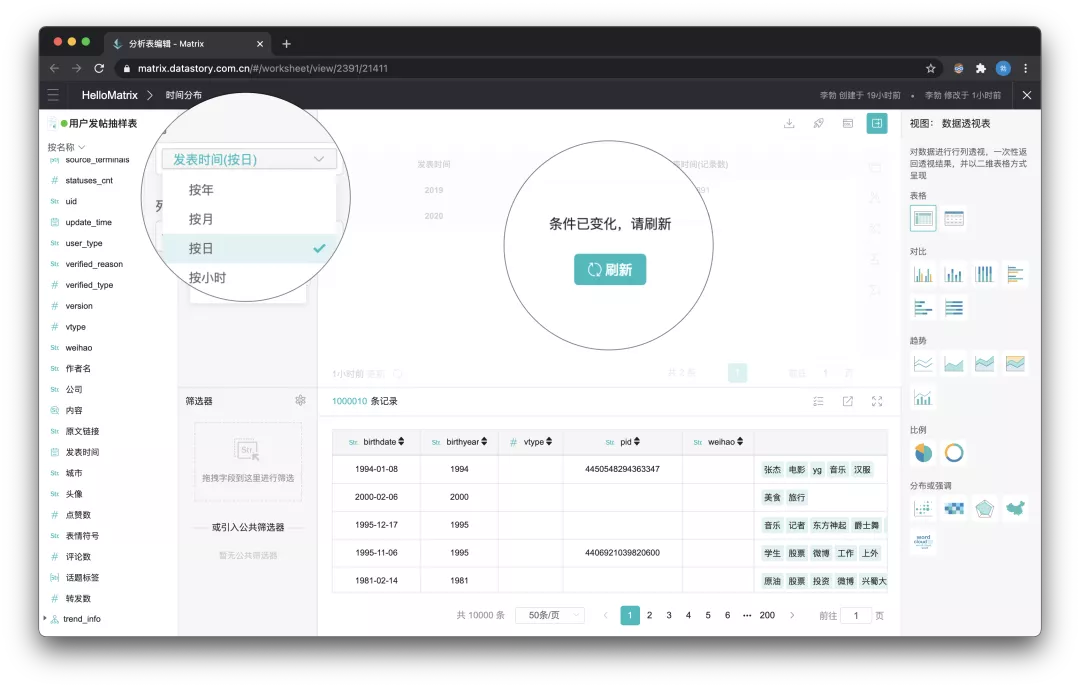Select the 话题标签 field
The image size is (1080, 688).
pos(83,577)
